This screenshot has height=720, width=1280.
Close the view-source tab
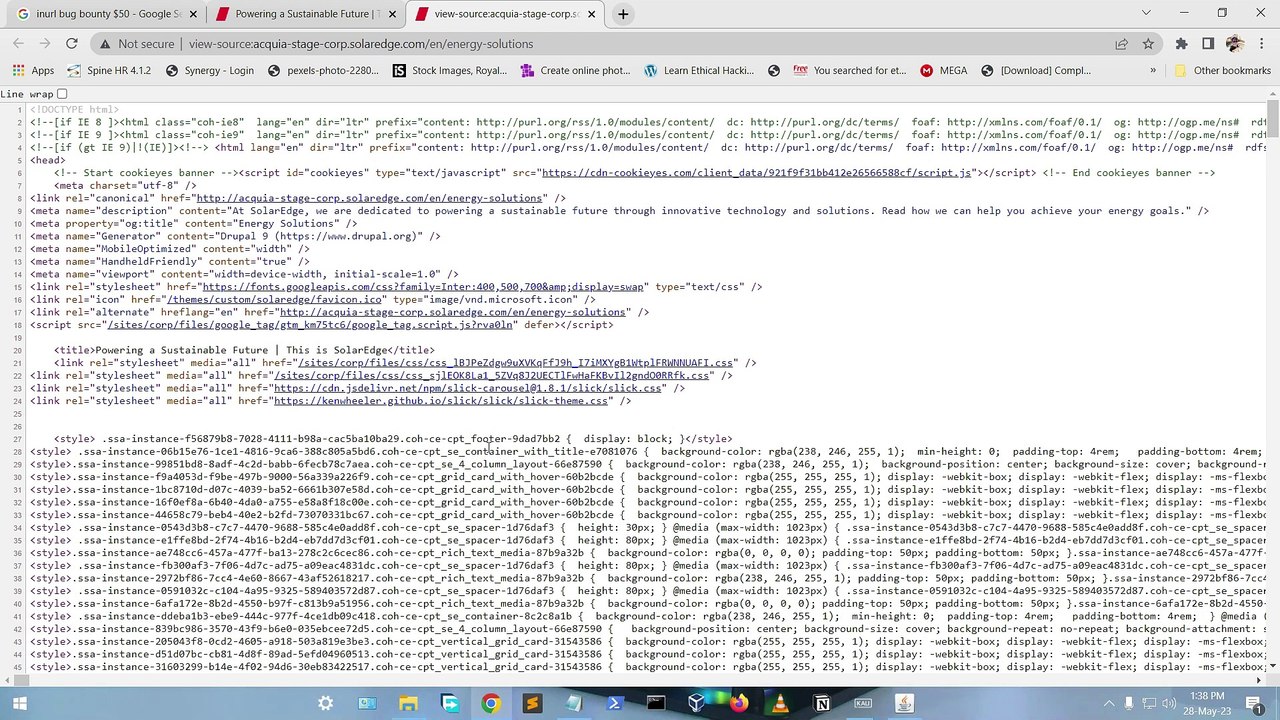[591, 14]
